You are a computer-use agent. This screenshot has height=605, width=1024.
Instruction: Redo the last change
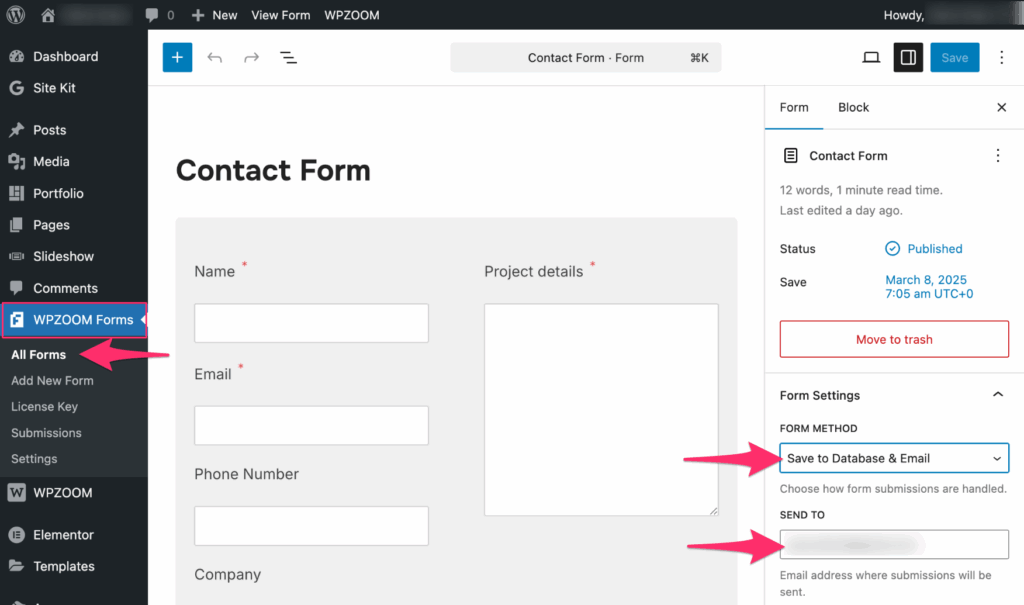tap(251, 57)
